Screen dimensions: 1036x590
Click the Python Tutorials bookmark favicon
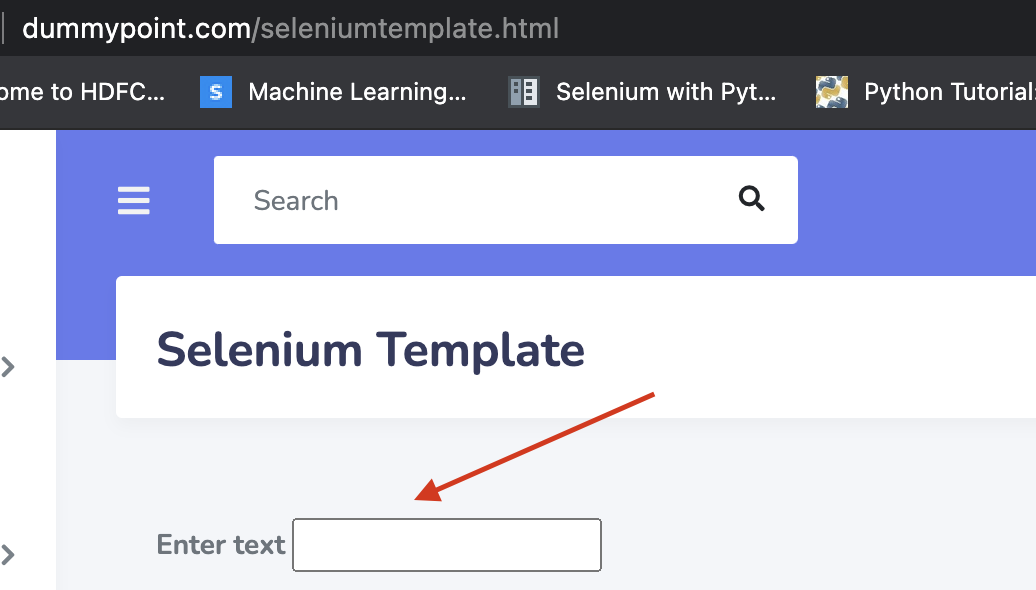coord(832,93)
